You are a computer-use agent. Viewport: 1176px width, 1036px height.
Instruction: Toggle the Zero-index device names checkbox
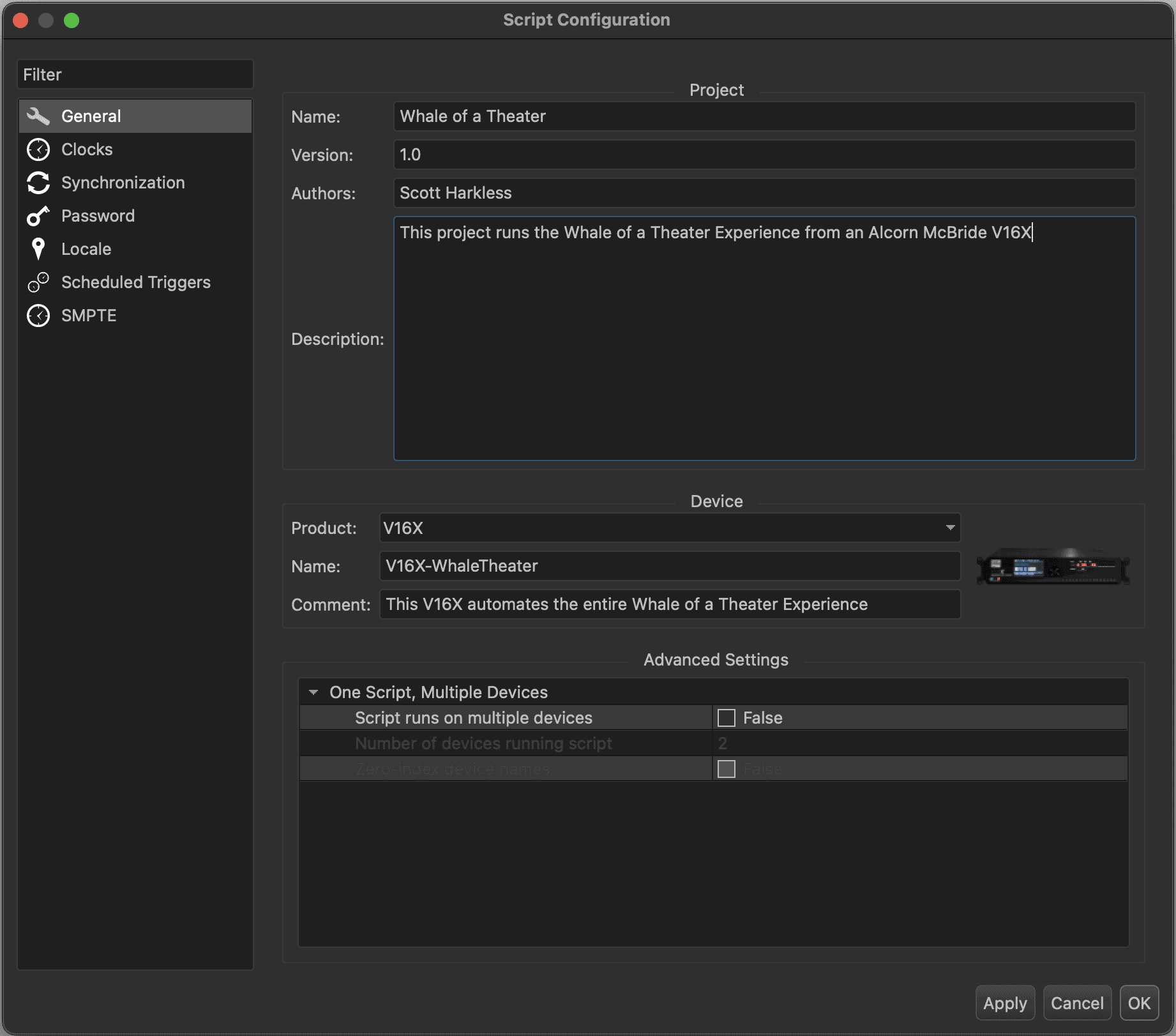(x=727, y=769)
